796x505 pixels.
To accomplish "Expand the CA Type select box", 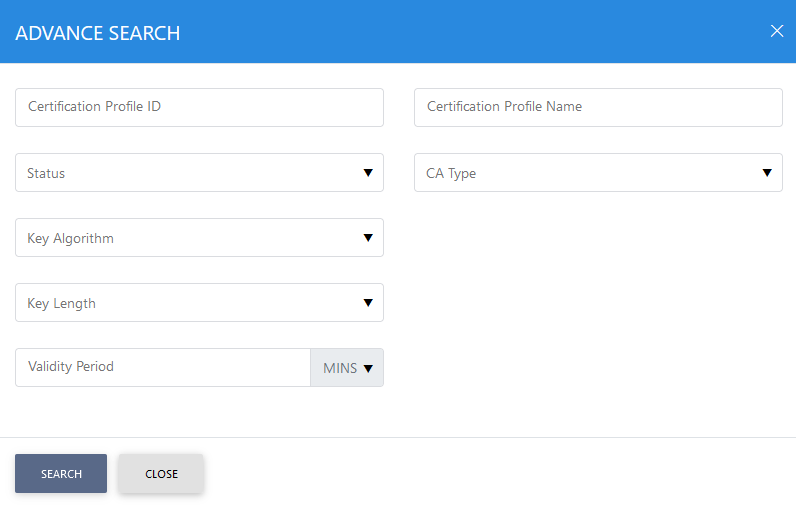I will 598,173.
